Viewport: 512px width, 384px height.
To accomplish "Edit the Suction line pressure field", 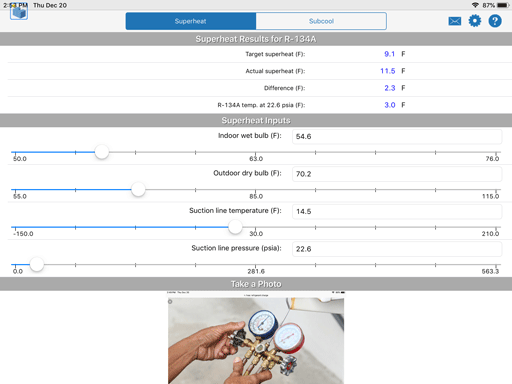I will [397, 249].
